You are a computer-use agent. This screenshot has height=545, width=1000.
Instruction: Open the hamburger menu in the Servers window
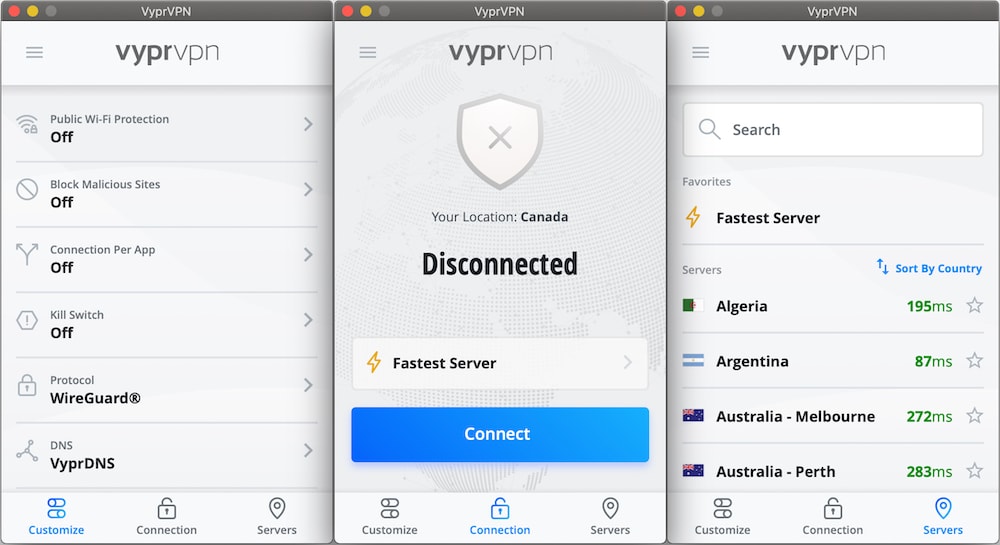click(700, 52)
